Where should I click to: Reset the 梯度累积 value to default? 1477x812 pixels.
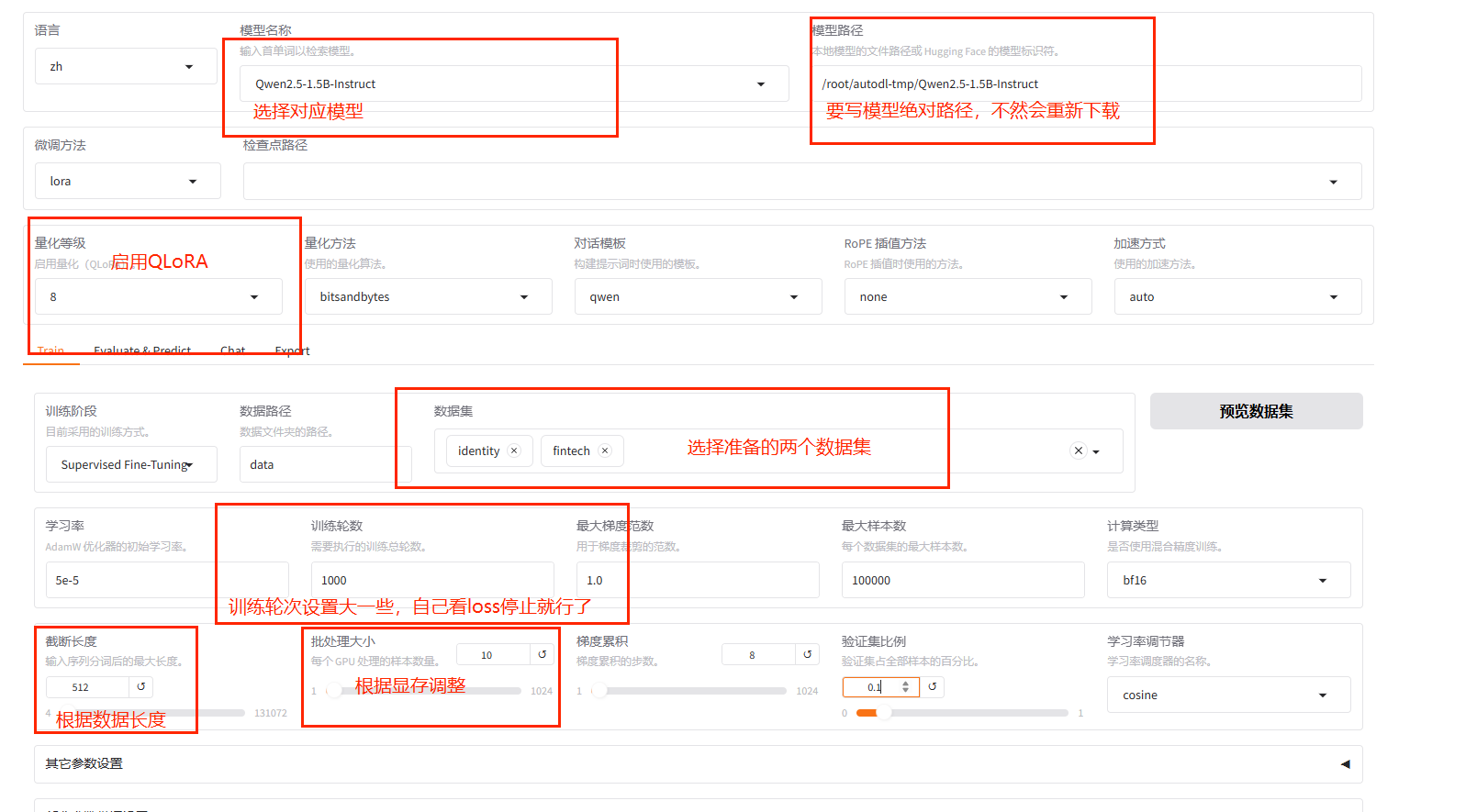pos(807,654)
